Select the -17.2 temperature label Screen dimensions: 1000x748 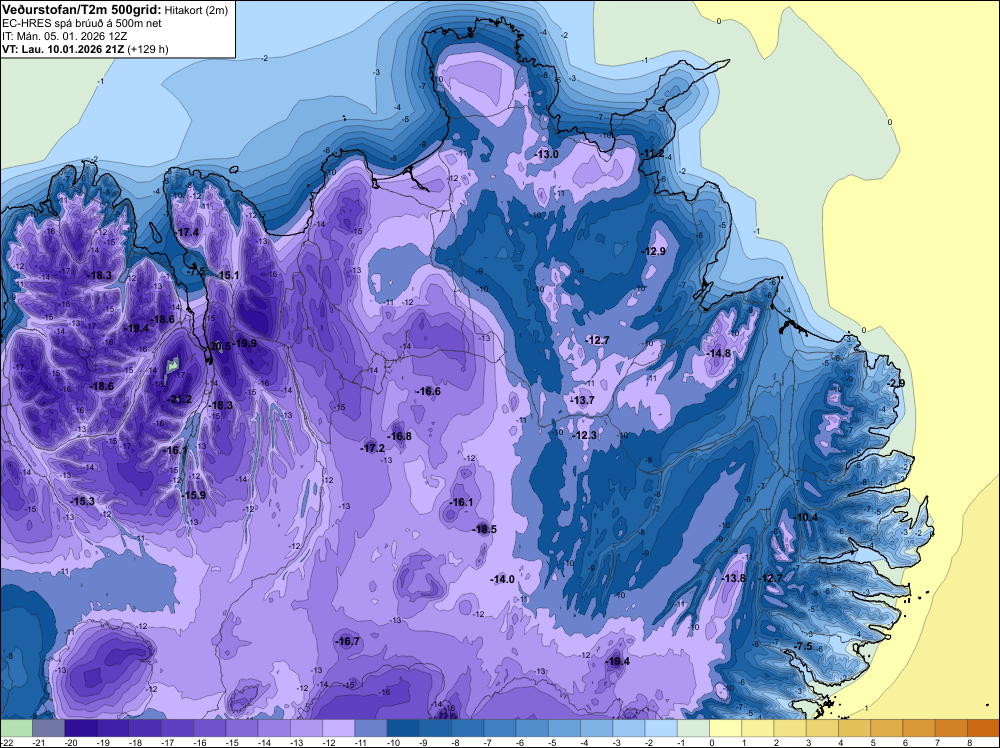point(373,448)
